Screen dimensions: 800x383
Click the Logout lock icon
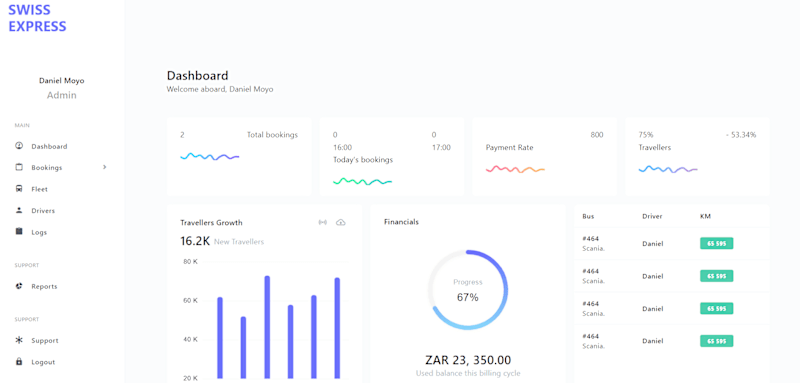[x=19, y=362]
